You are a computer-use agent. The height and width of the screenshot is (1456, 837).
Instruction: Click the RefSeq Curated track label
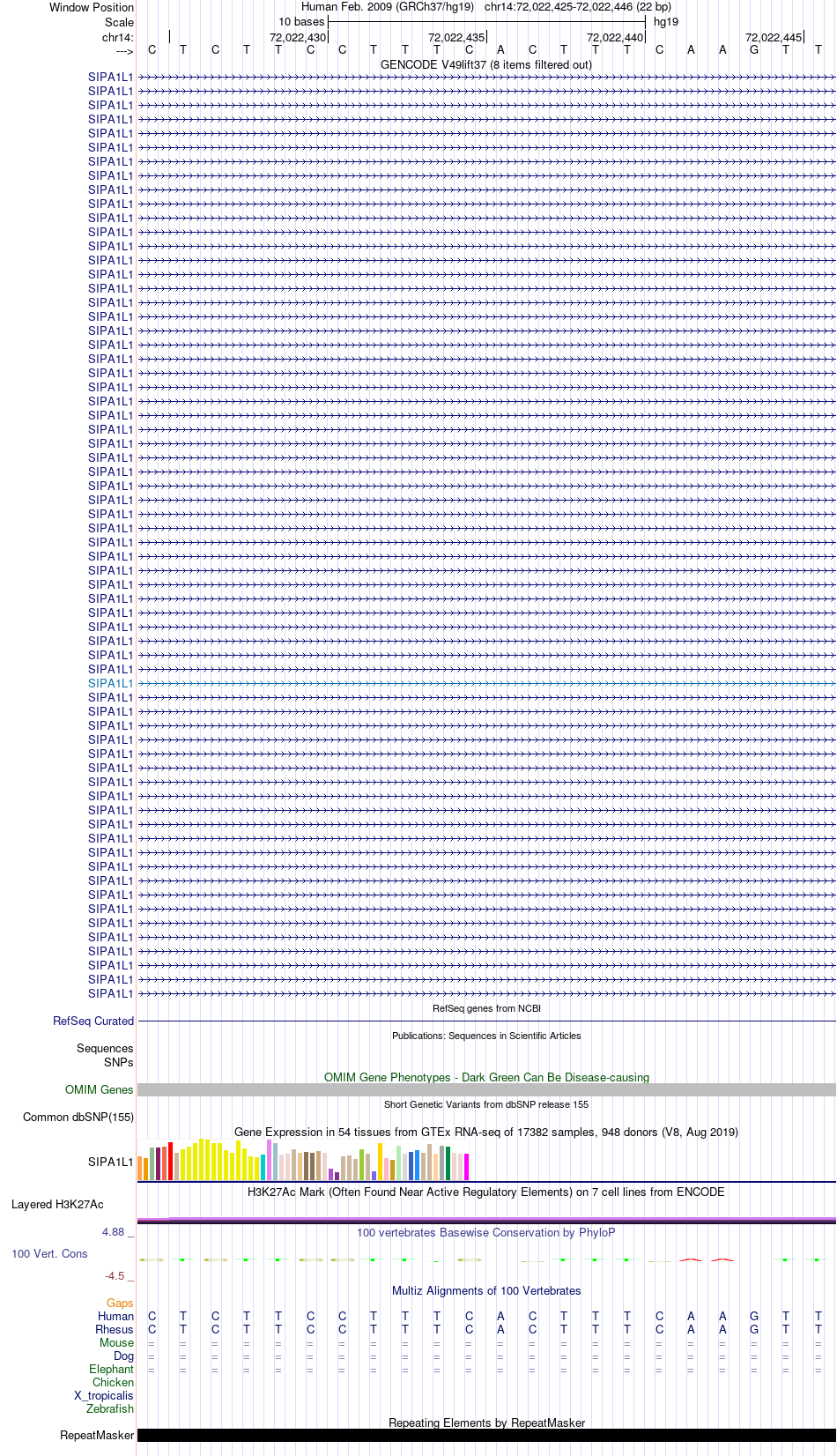93,1021
